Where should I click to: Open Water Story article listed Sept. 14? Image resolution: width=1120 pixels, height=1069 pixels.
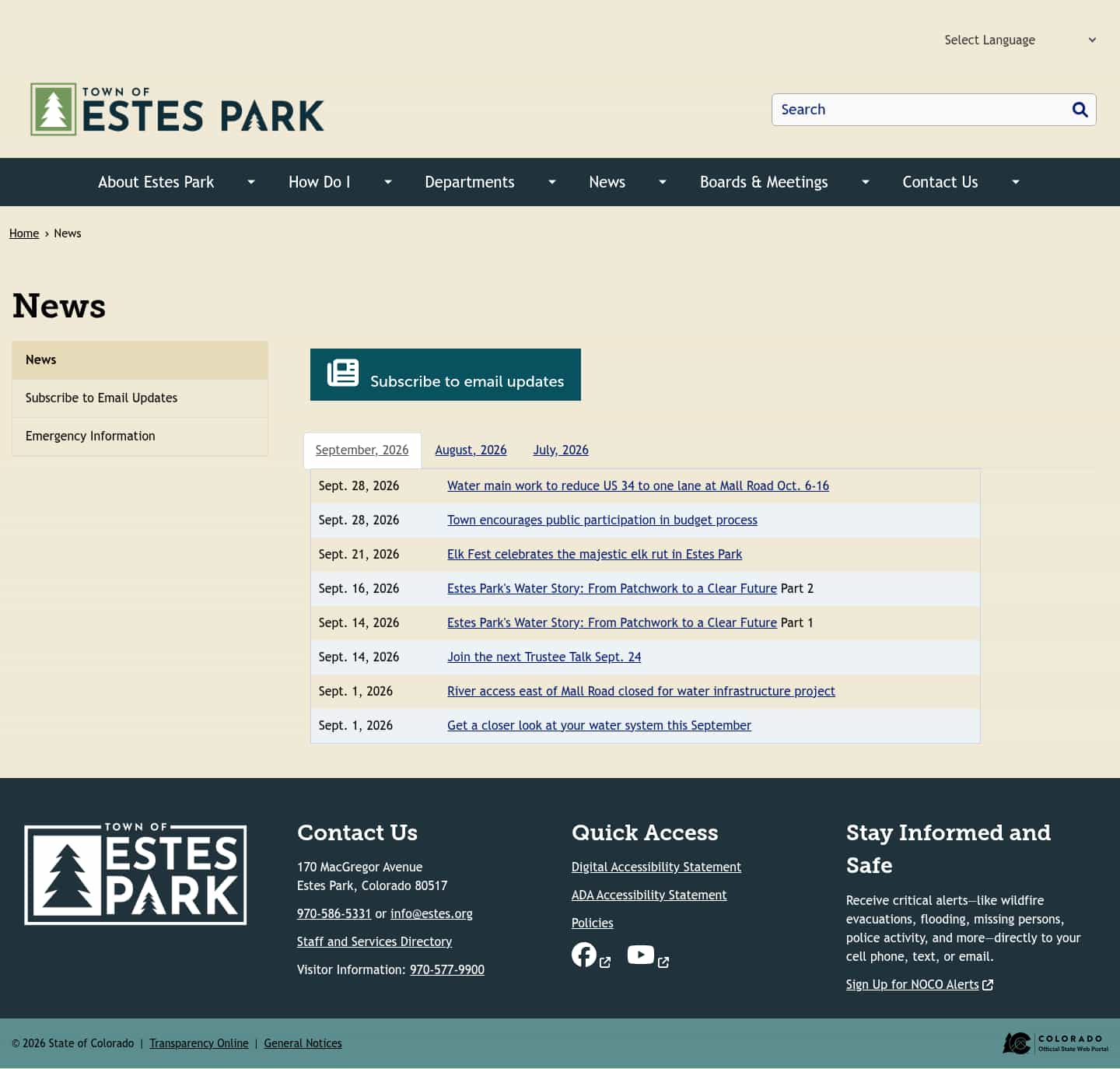click(612, 622)
